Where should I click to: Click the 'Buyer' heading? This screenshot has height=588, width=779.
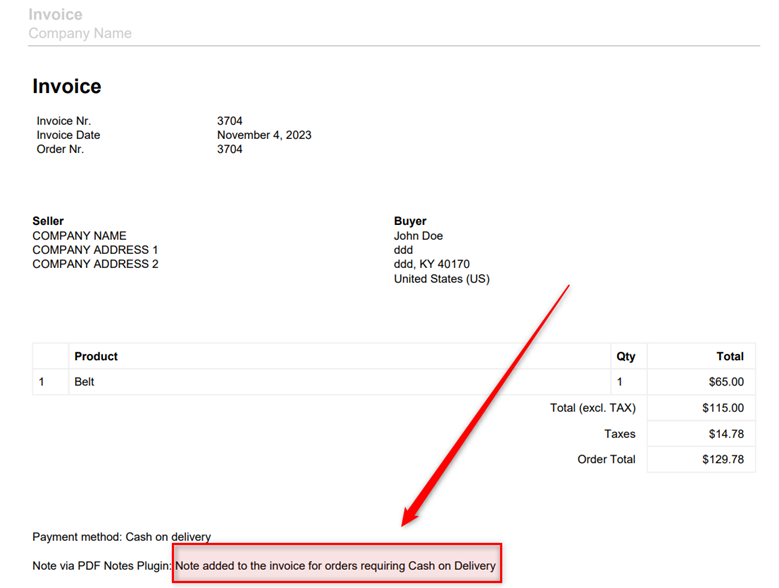410,221
